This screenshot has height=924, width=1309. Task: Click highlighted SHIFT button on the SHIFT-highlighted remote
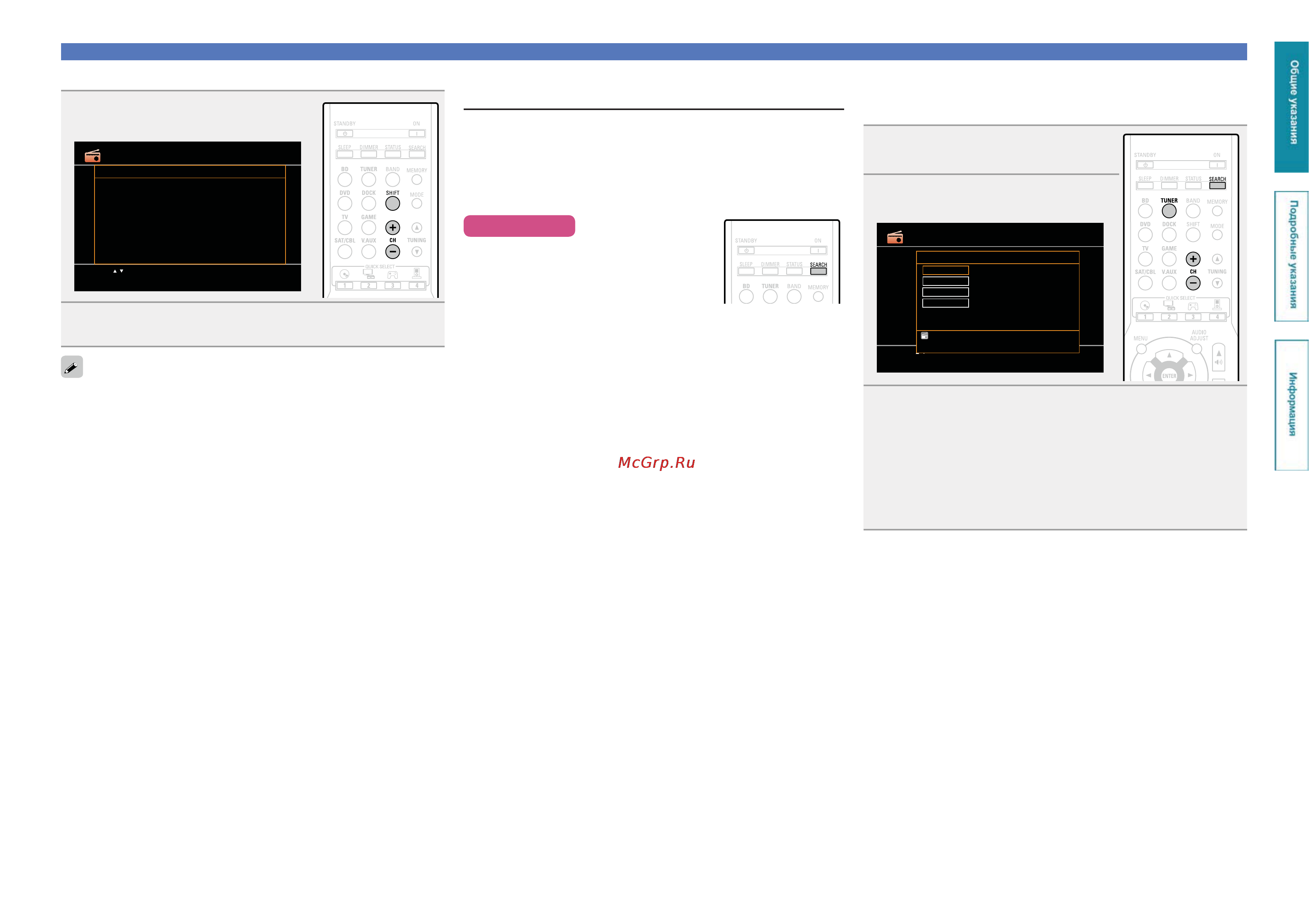click(x=393, y=203)
